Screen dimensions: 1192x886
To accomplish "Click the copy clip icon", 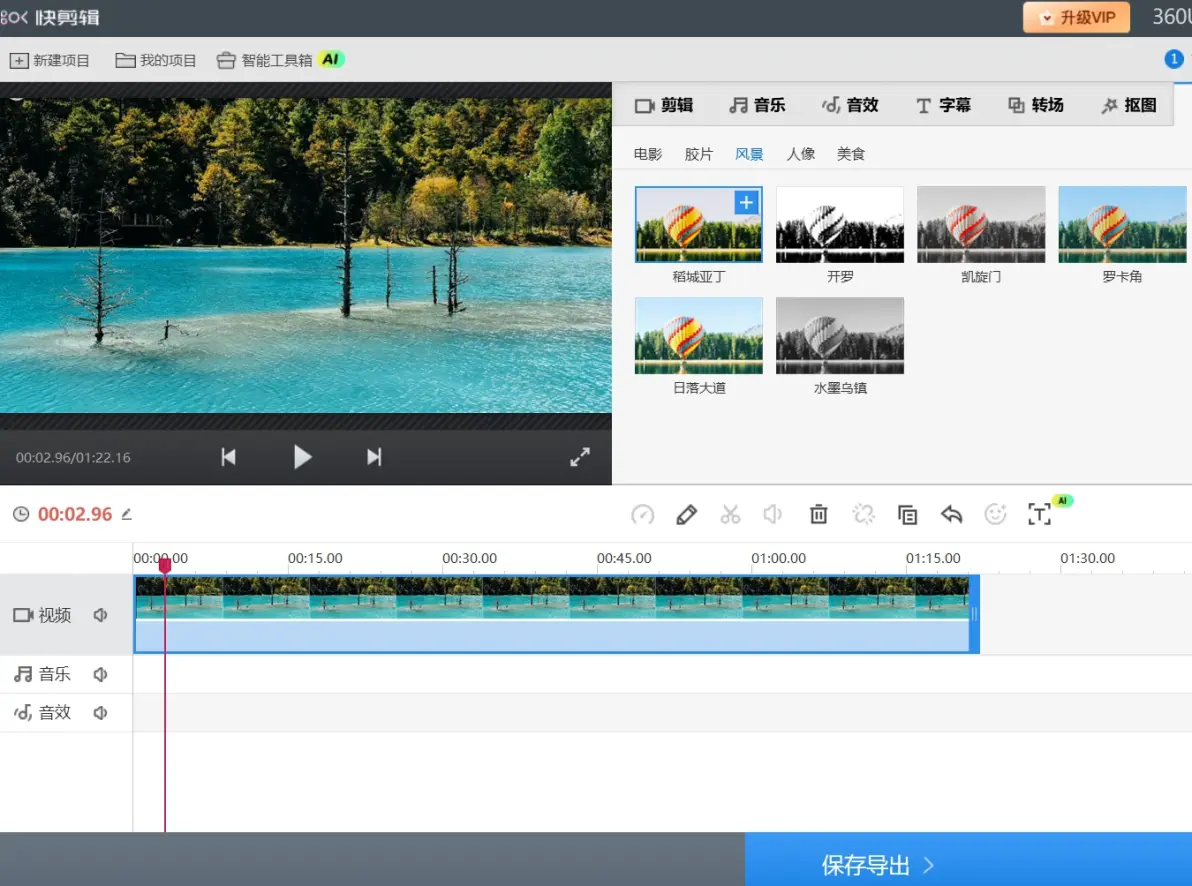I will click(x=907, y=515).
